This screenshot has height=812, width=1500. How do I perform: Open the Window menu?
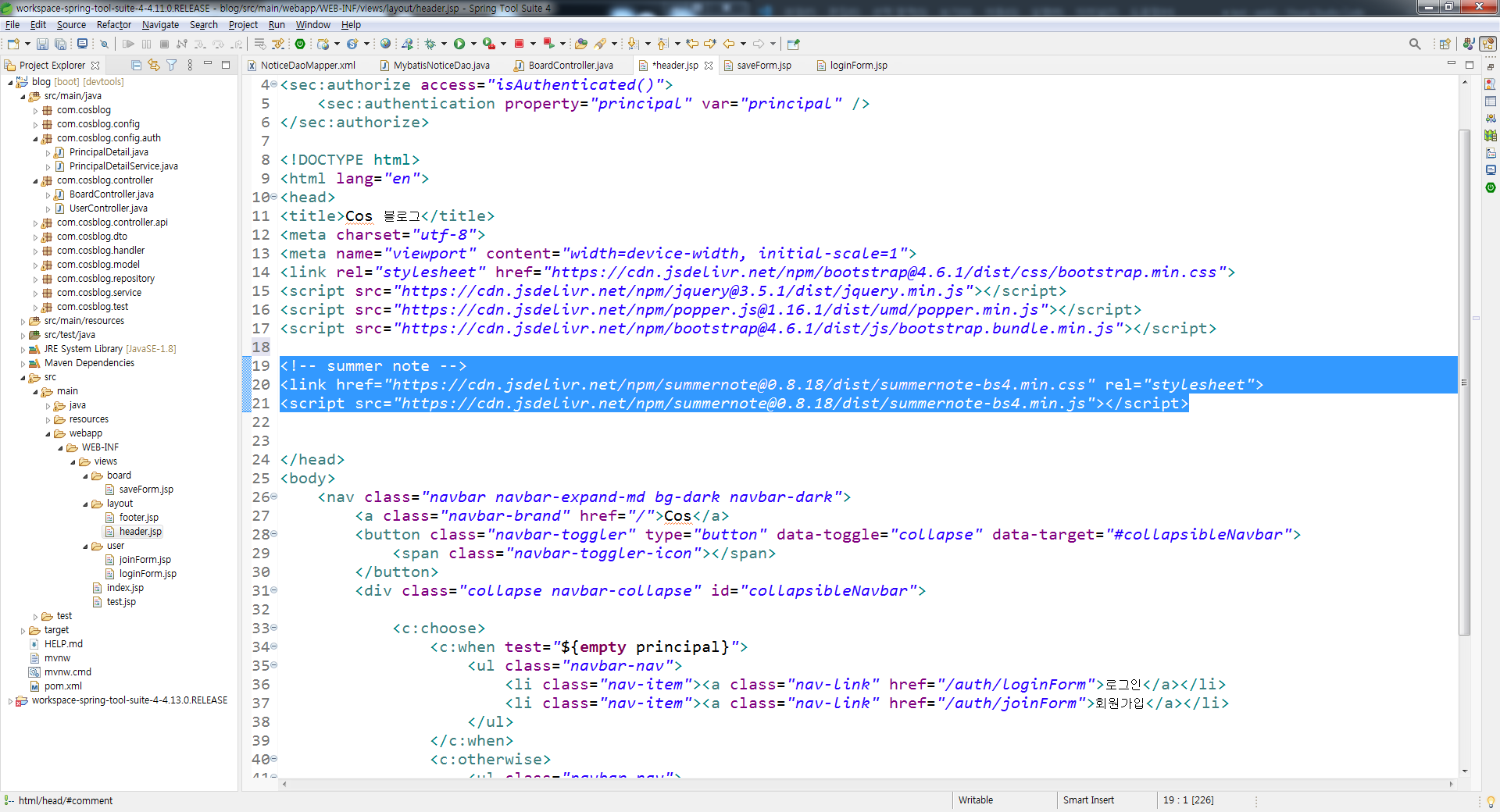click(x=313, y=25)
